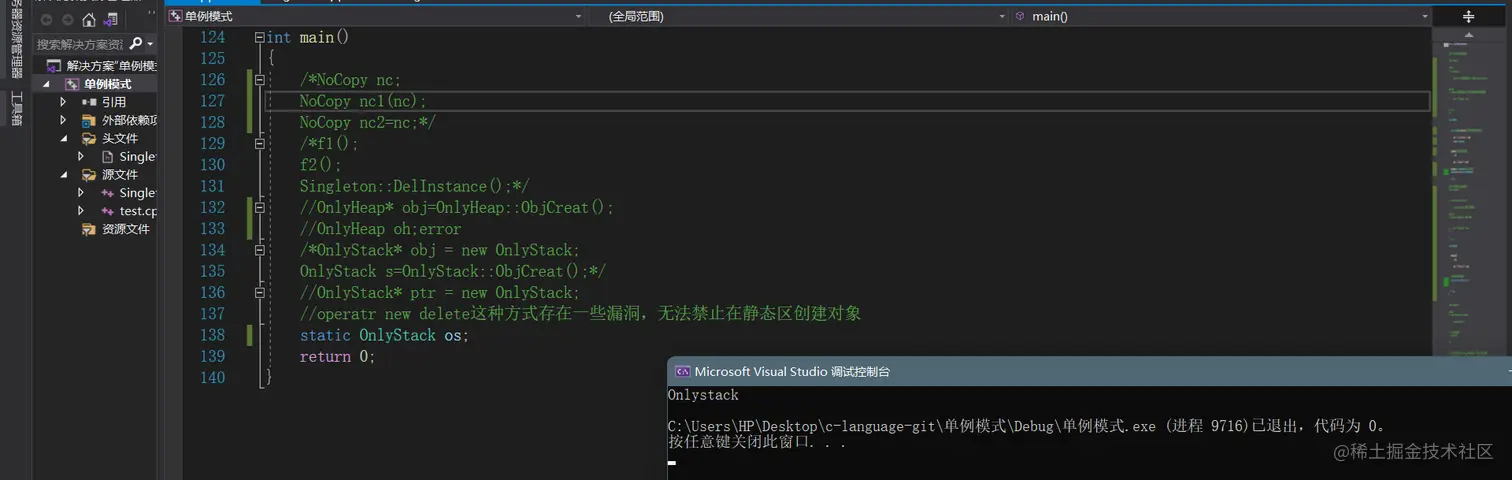Collapse the 单例模式 project node
This screenshot has height=480, width=1512.
tap(46, 84)
